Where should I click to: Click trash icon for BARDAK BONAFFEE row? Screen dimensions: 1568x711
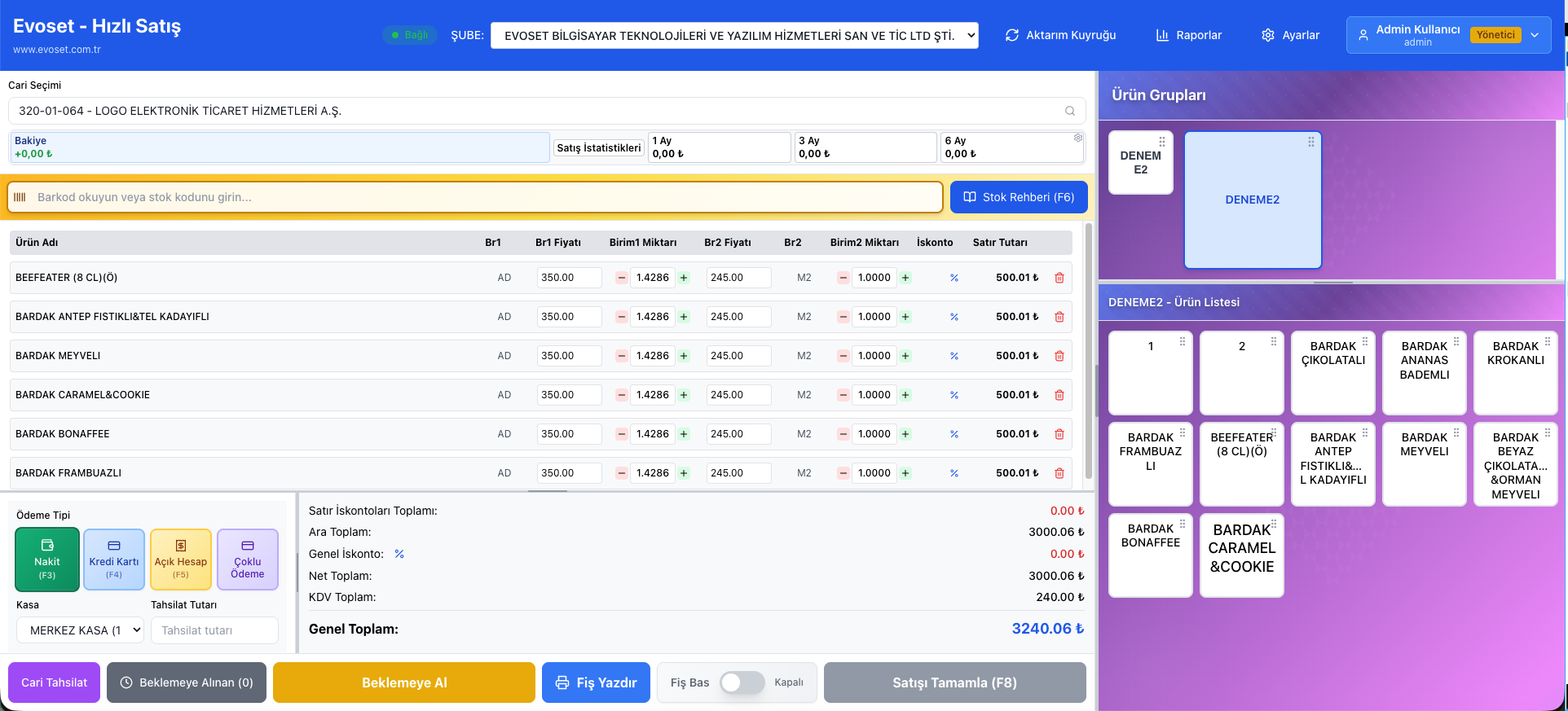click(x=1059, y=434)
